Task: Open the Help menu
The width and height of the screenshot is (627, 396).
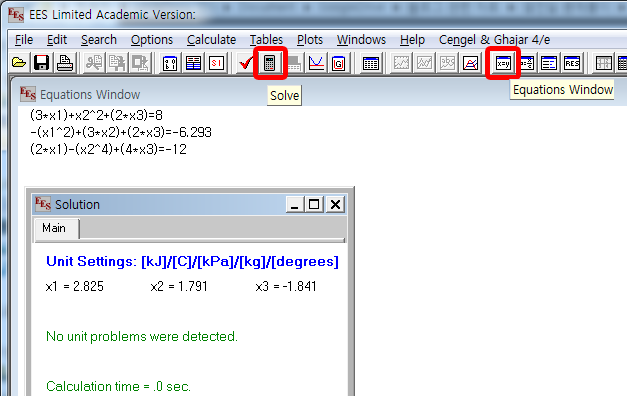Action: click(x=412, y=40)
